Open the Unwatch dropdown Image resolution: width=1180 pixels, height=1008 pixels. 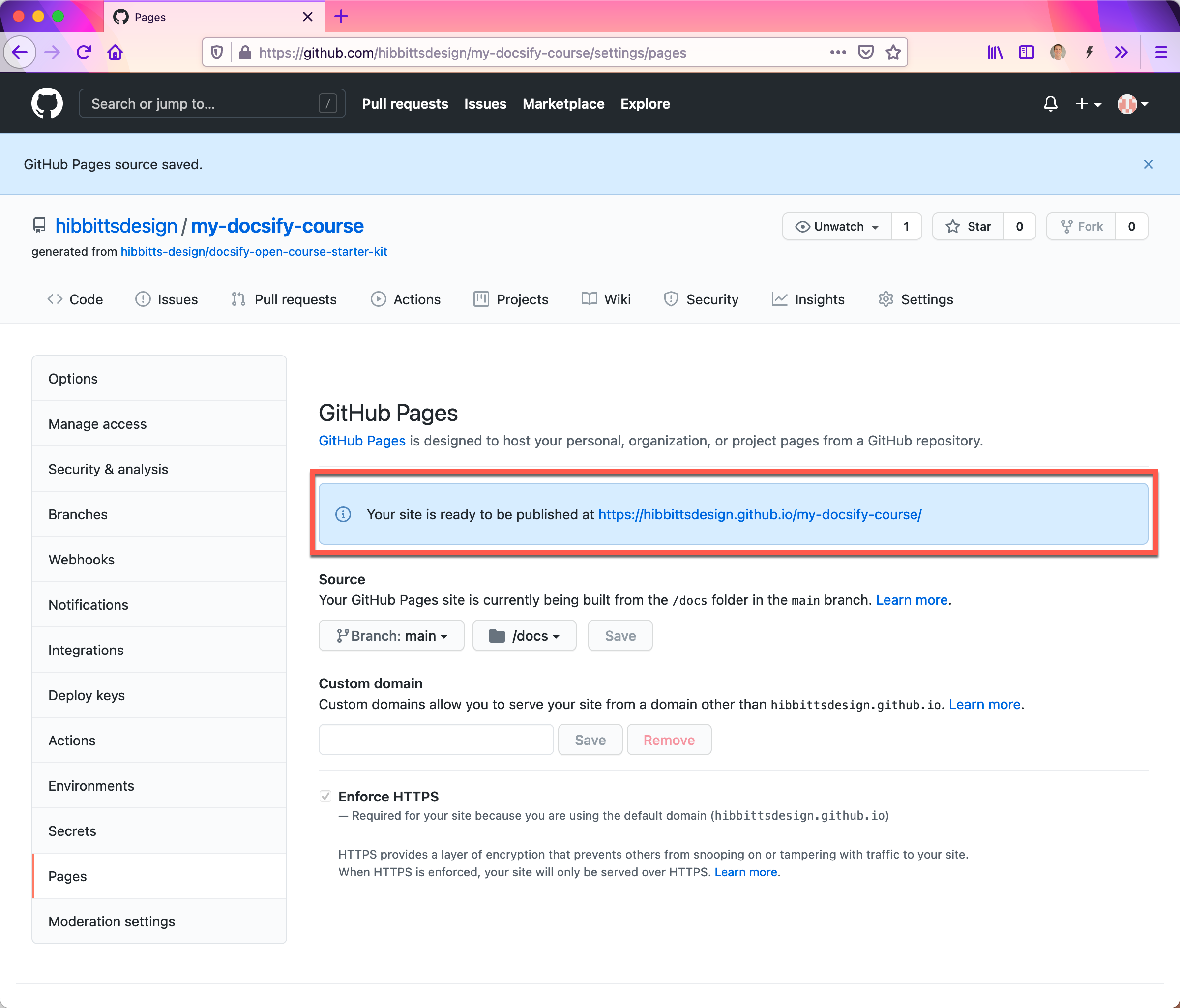pyautogui.click(x=837, y=226)
